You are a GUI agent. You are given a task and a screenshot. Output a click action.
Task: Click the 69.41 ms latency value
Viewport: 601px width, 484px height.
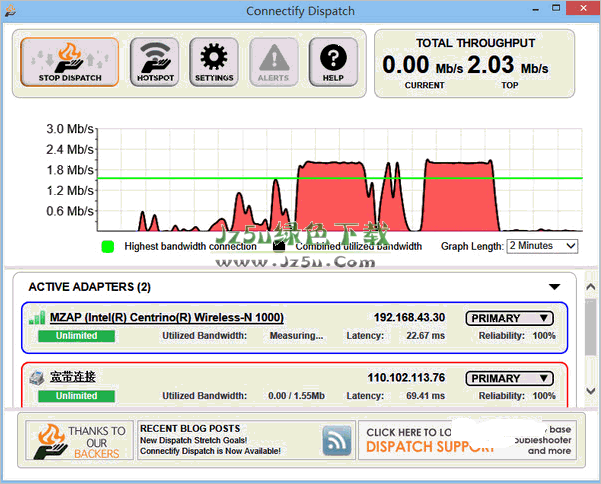pos(425,396)
